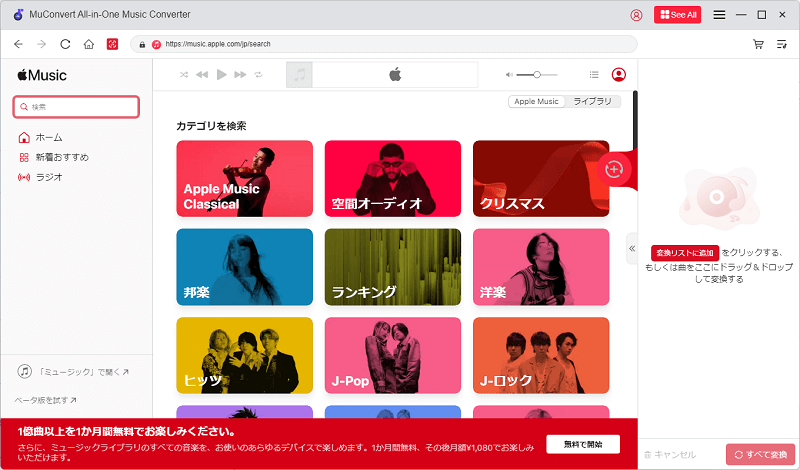Reload the page with refresh icon
Viewport: 800px width, 470px height.
pos(65,44)
